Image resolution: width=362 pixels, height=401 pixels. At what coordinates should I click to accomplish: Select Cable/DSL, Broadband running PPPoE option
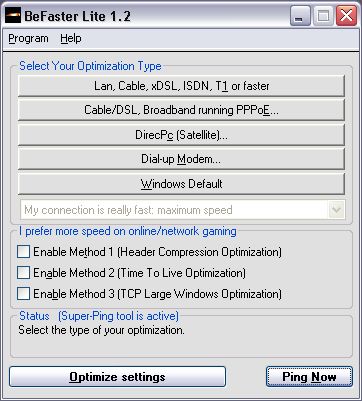pos(181,110)
